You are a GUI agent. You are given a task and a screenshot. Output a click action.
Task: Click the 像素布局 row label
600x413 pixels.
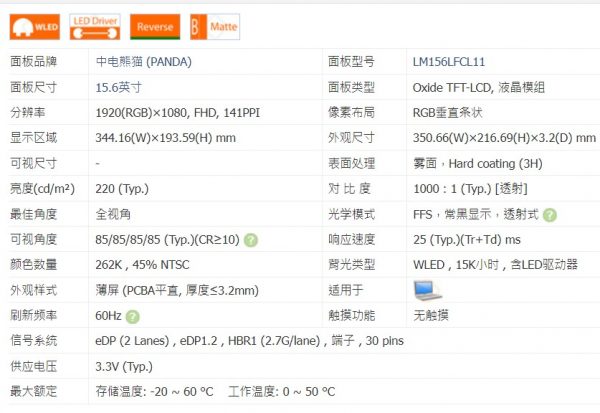coord(351,113)
